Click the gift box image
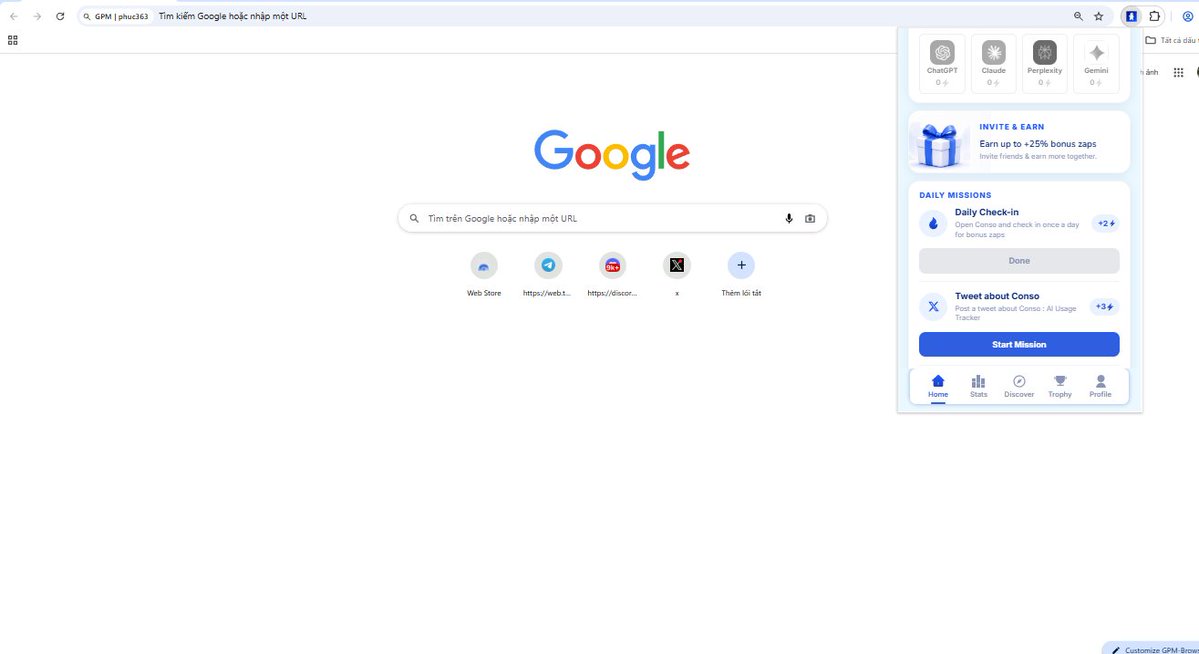1199x654 pixels. tap(939, 145)
